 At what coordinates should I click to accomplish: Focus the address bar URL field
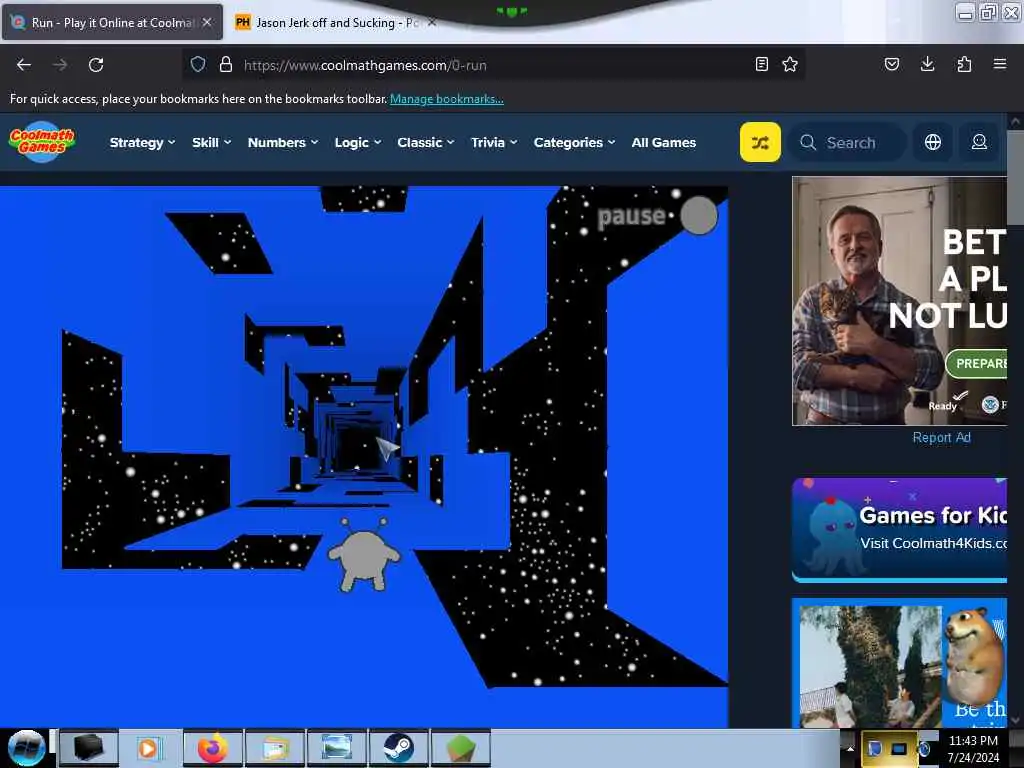click(x=496, y=65)
